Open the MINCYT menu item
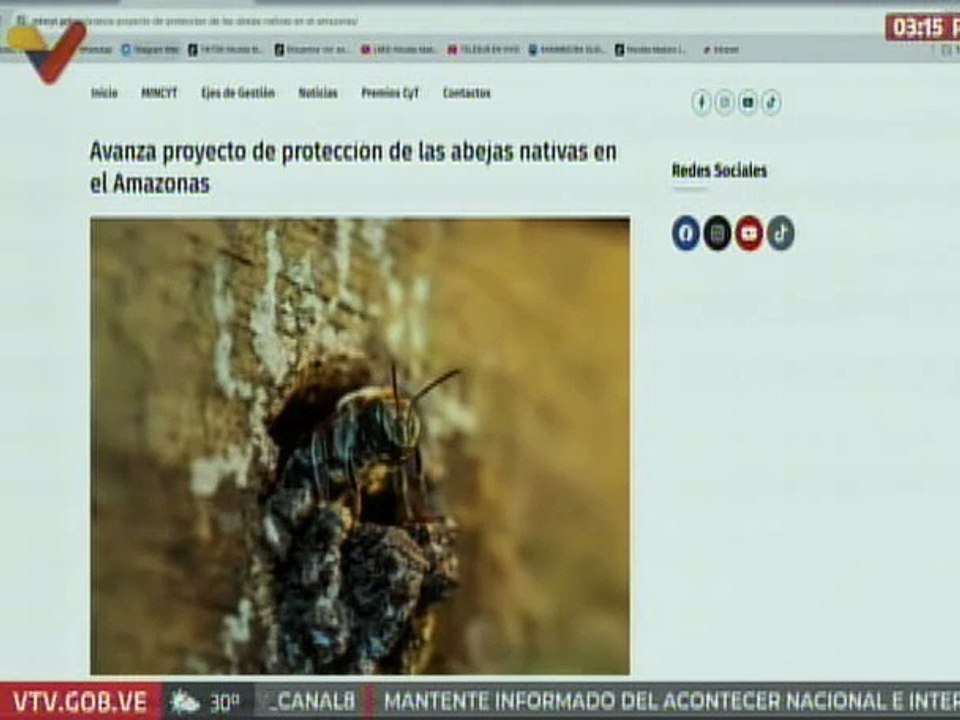The width and height of the screenshot is (960, 720). click(x=159, y=93)
